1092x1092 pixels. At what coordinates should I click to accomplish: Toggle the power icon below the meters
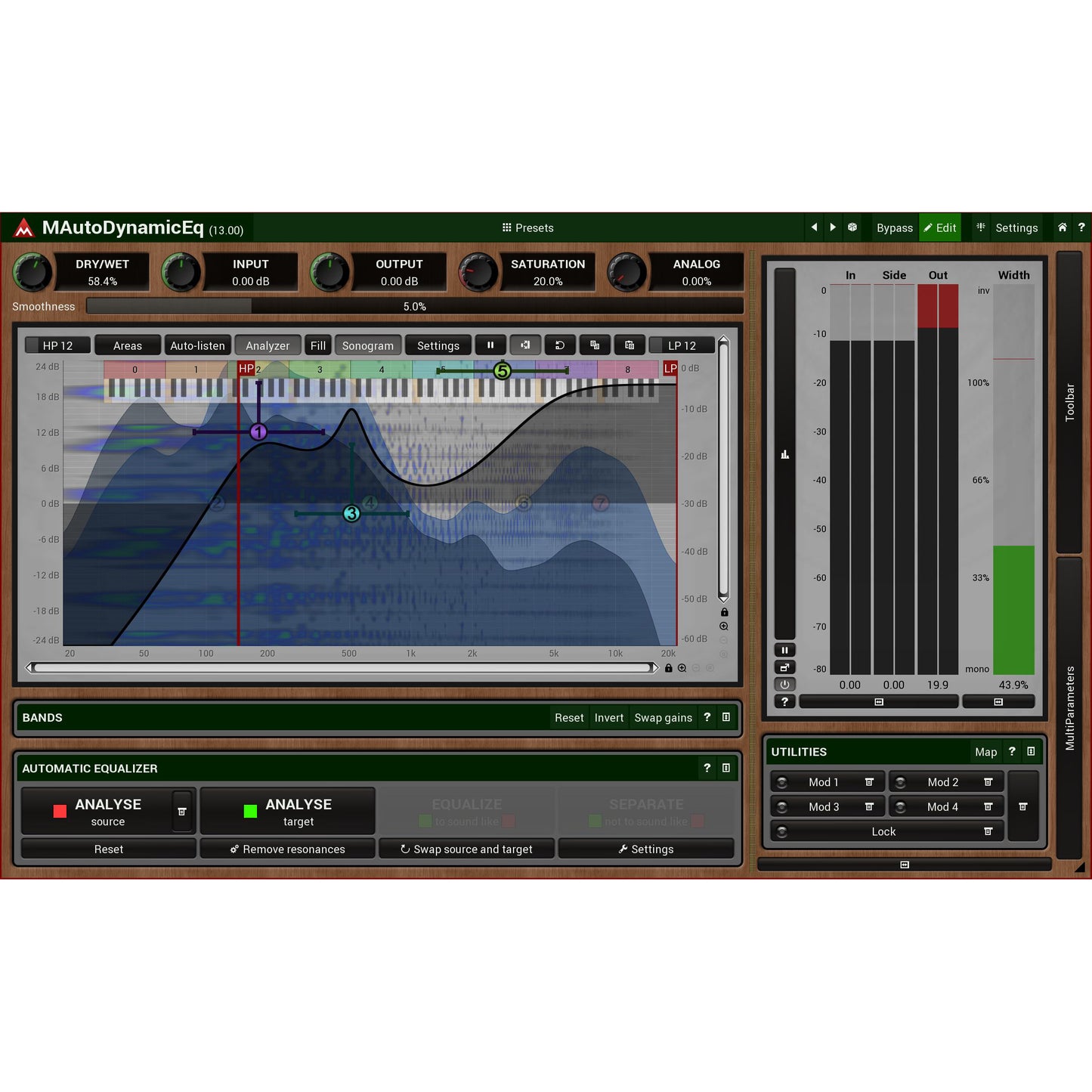[785, 685]
